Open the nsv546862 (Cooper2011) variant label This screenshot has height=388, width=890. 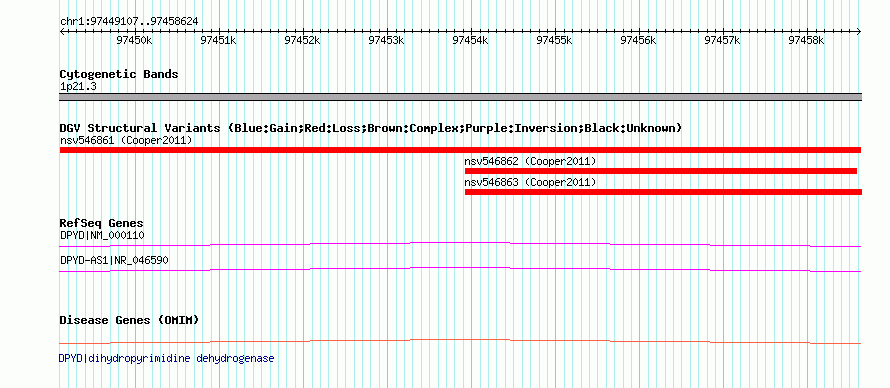tap(530, 162)
